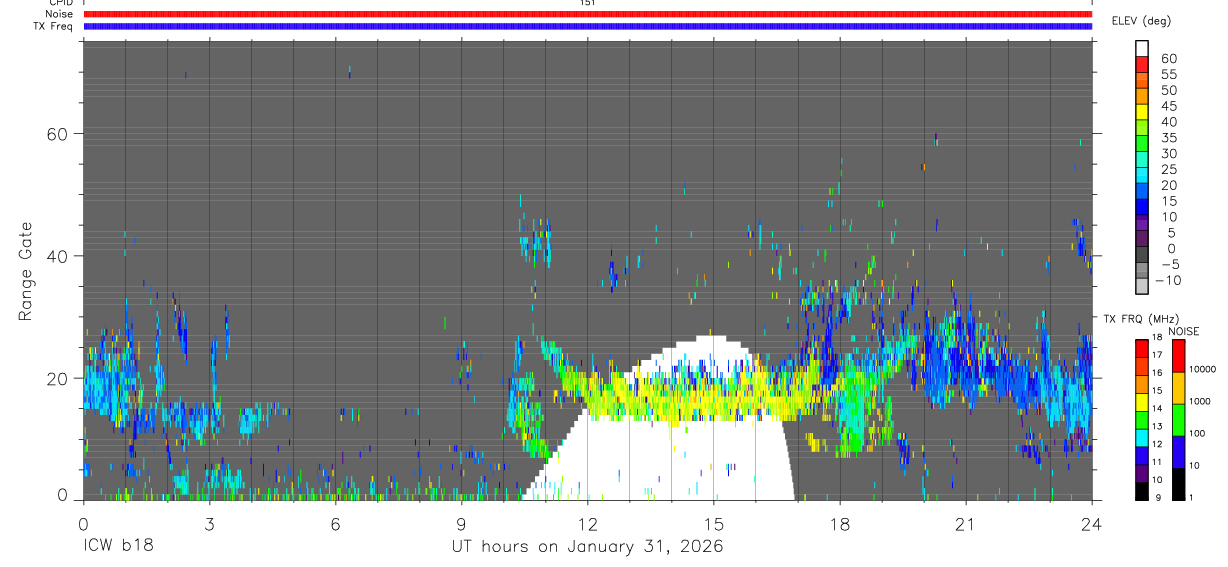
Task: Click the blue TX Freq strip above plot
Action: click(588, 26)
